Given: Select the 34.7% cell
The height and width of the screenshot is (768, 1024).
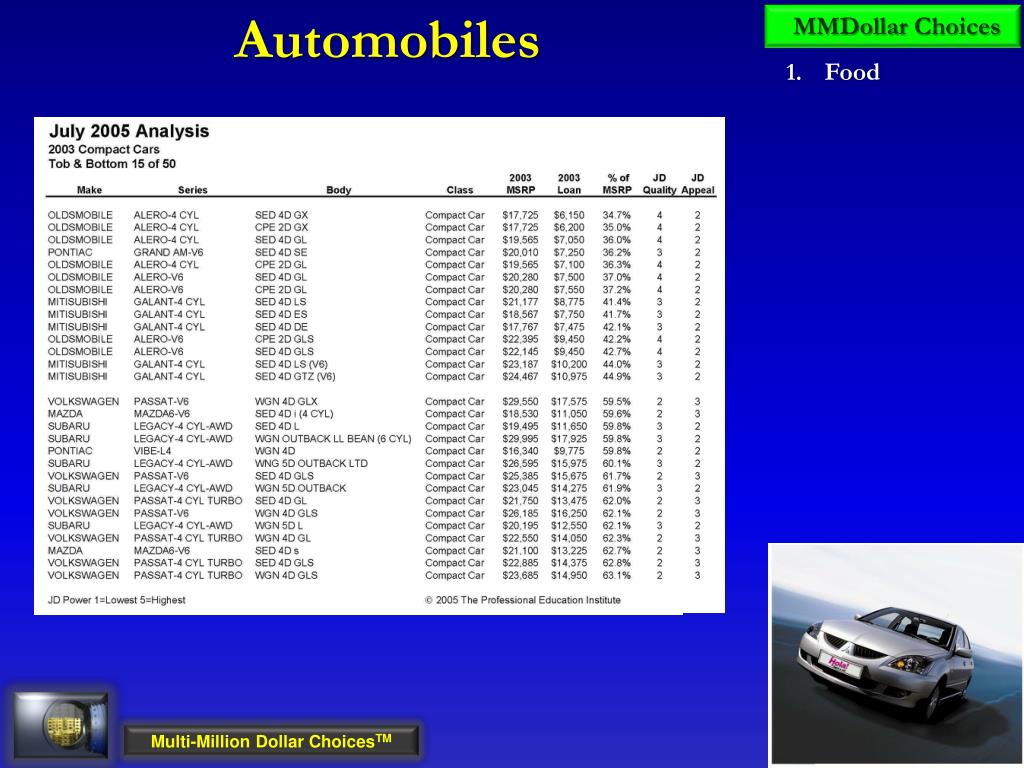Looking at the screenshot, I should click(616, 215).
